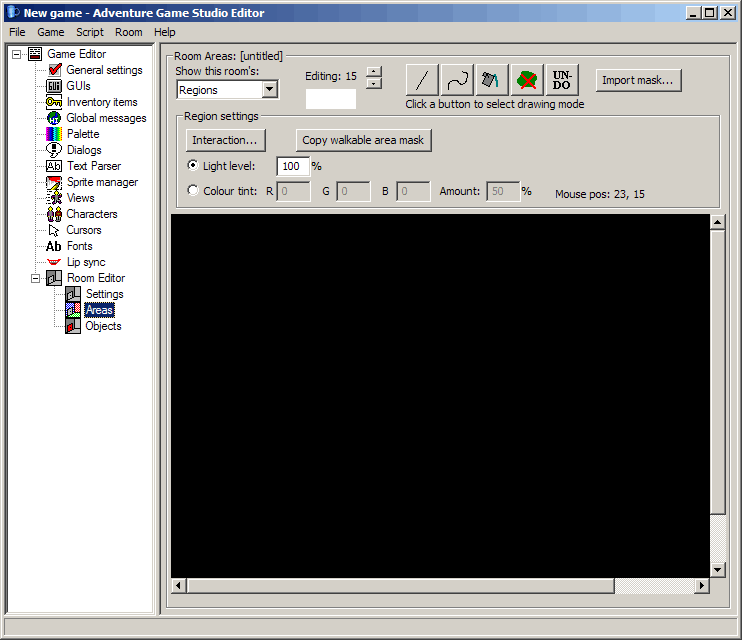Click the Text Parser icon
This screenshot has width=742, height=640.
53,166
